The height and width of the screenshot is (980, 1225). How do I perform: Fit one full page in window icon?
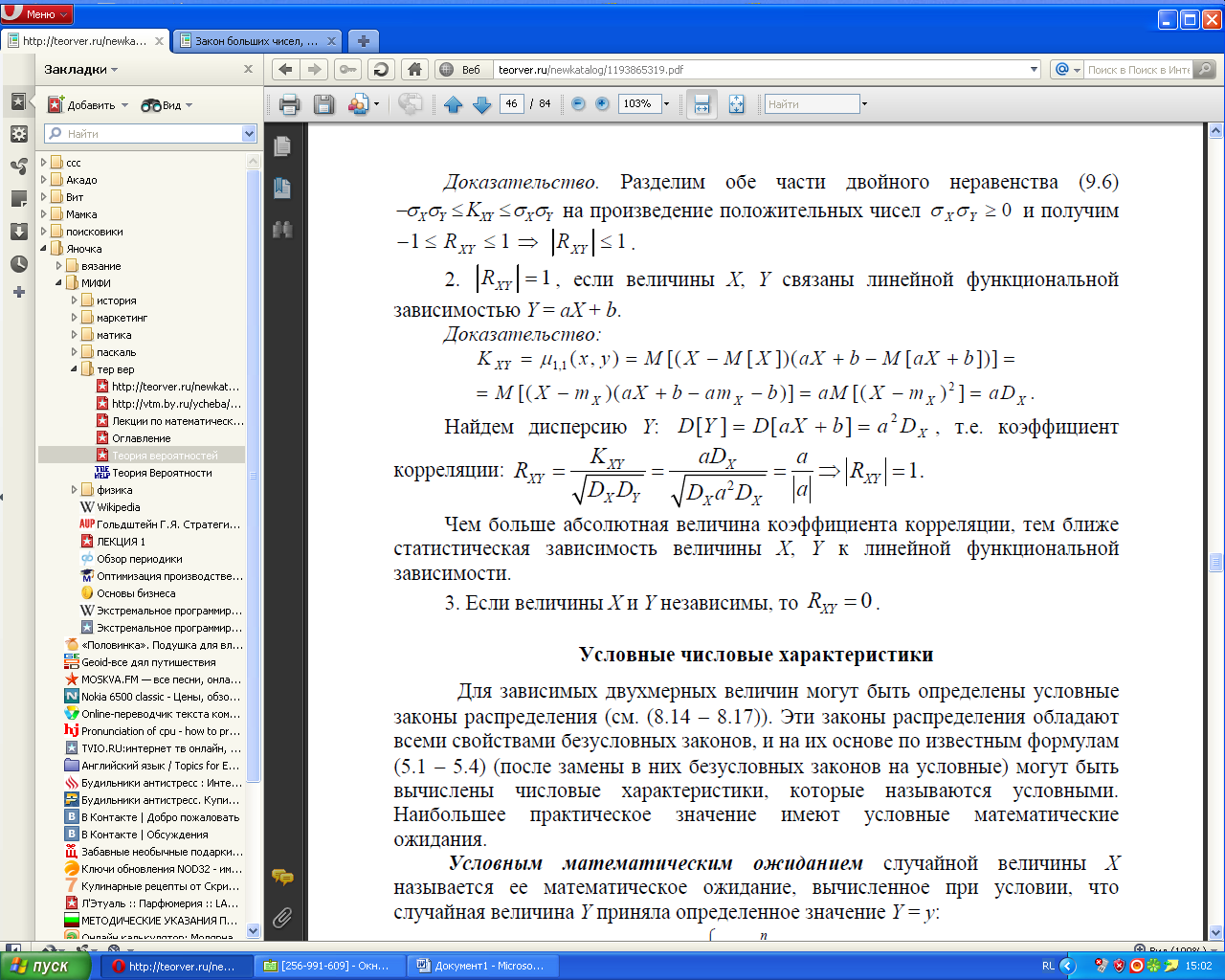pos(736,104)
